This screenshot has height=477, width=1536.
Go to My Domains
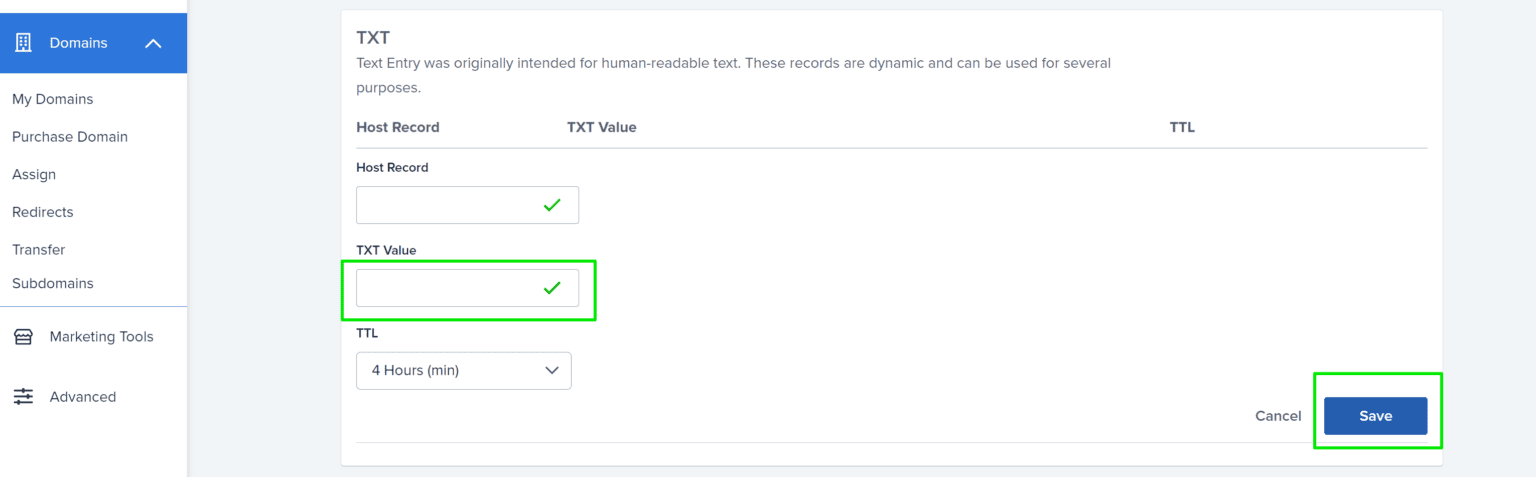click(53, 99)
